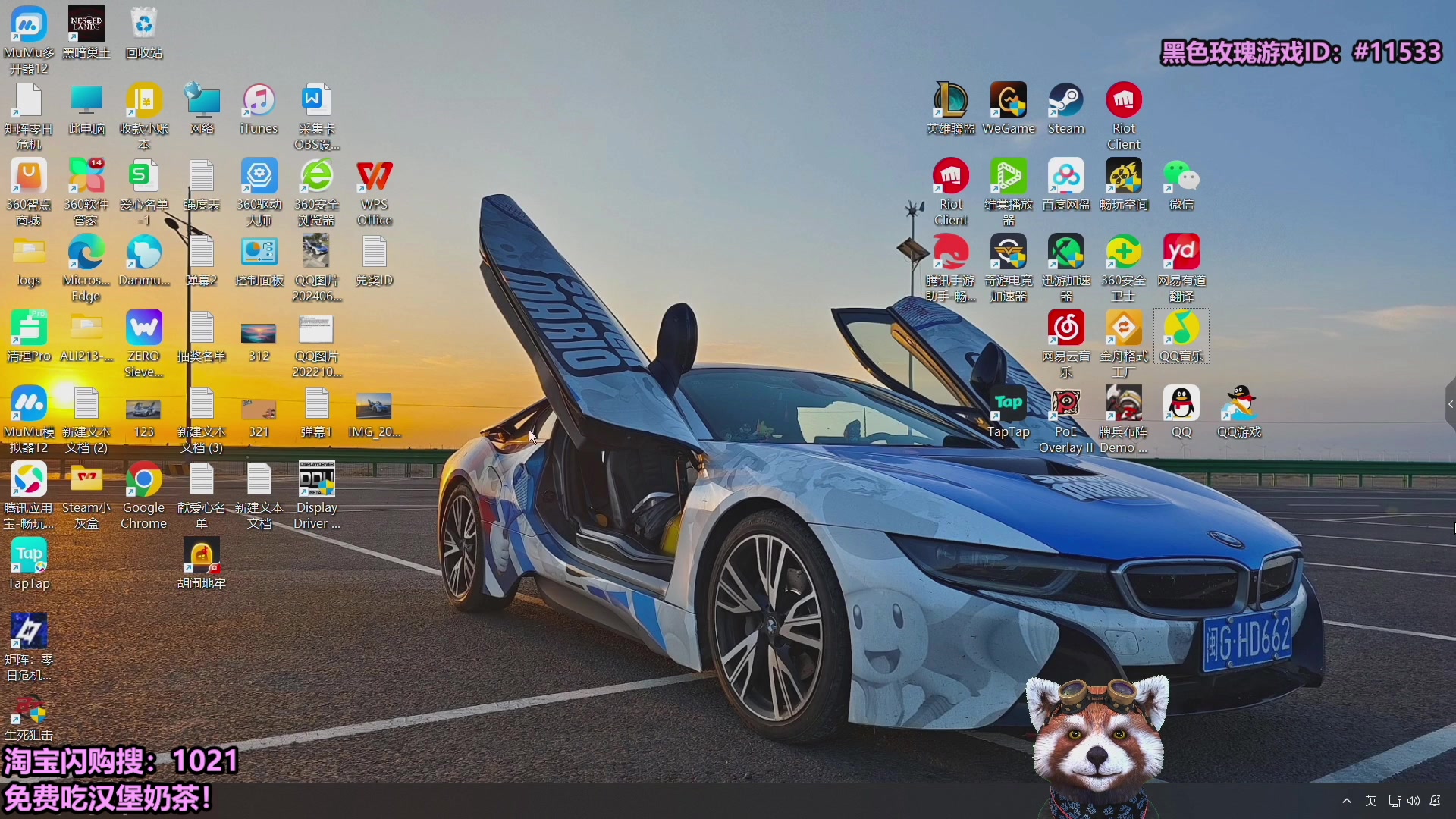Open the WPS Office shortcut

[374, 177]
